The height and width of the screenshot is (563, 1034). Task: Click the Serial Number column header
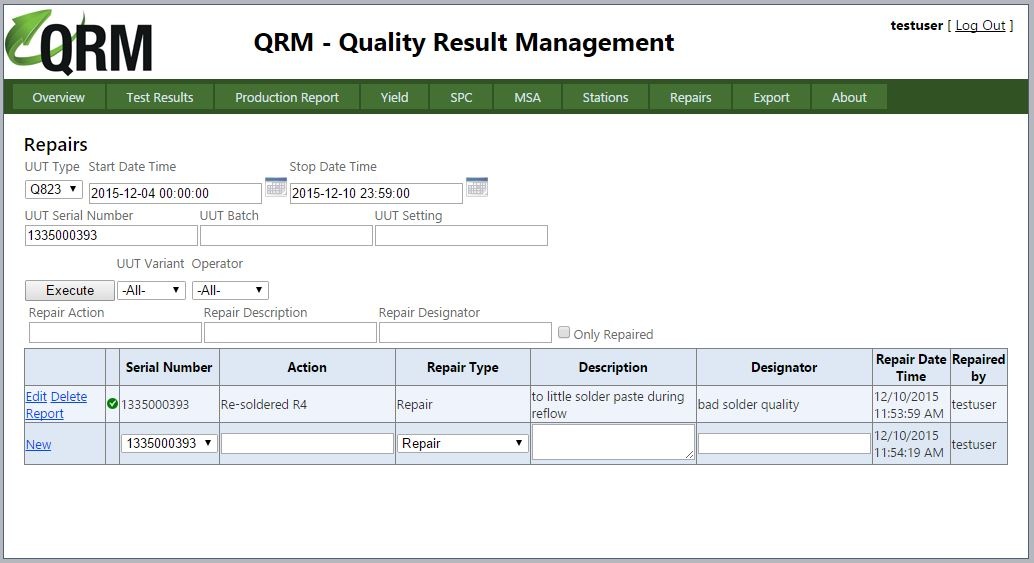coord(169,367)
